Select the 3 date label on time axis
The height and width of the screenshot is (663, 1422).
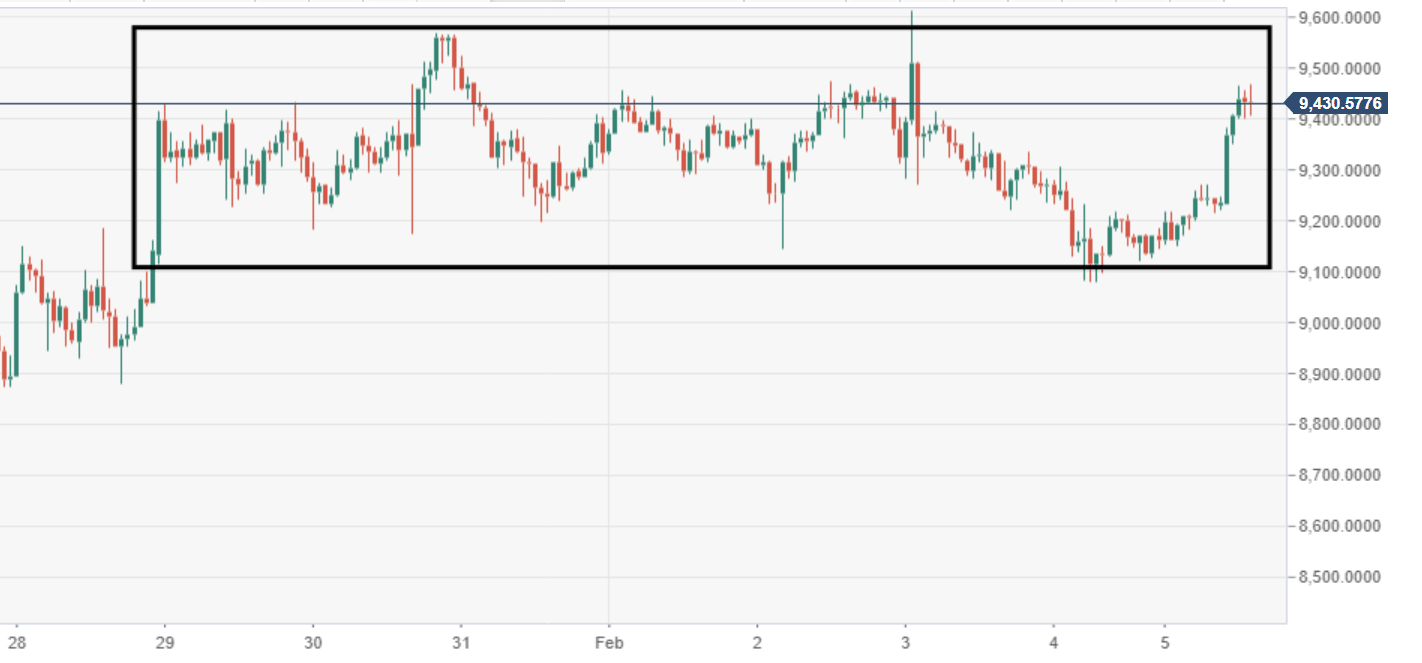pyautogui.click(x=905, y=640)
